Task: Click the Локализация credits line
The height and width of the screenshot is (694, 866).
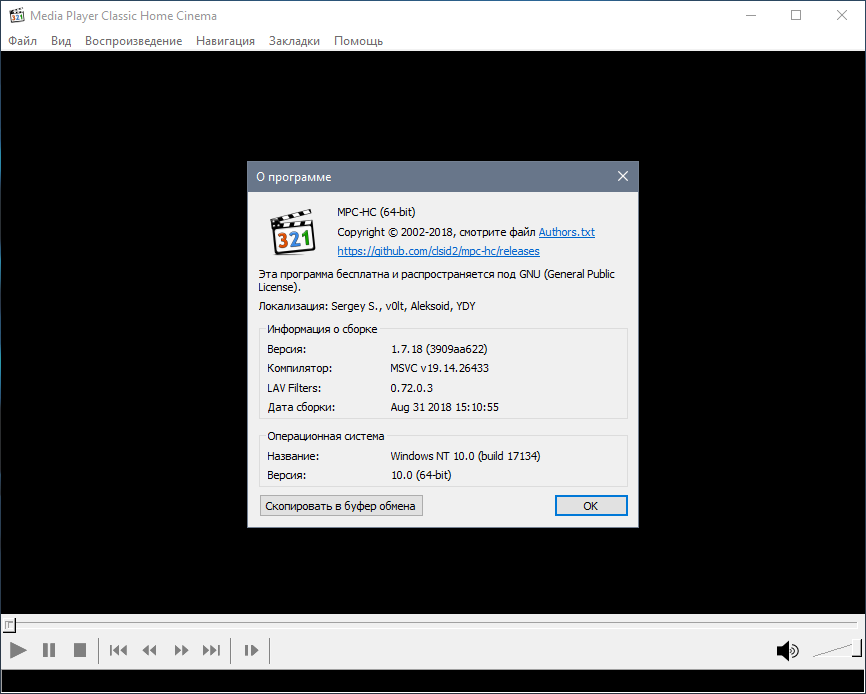Action: (367, 306)
